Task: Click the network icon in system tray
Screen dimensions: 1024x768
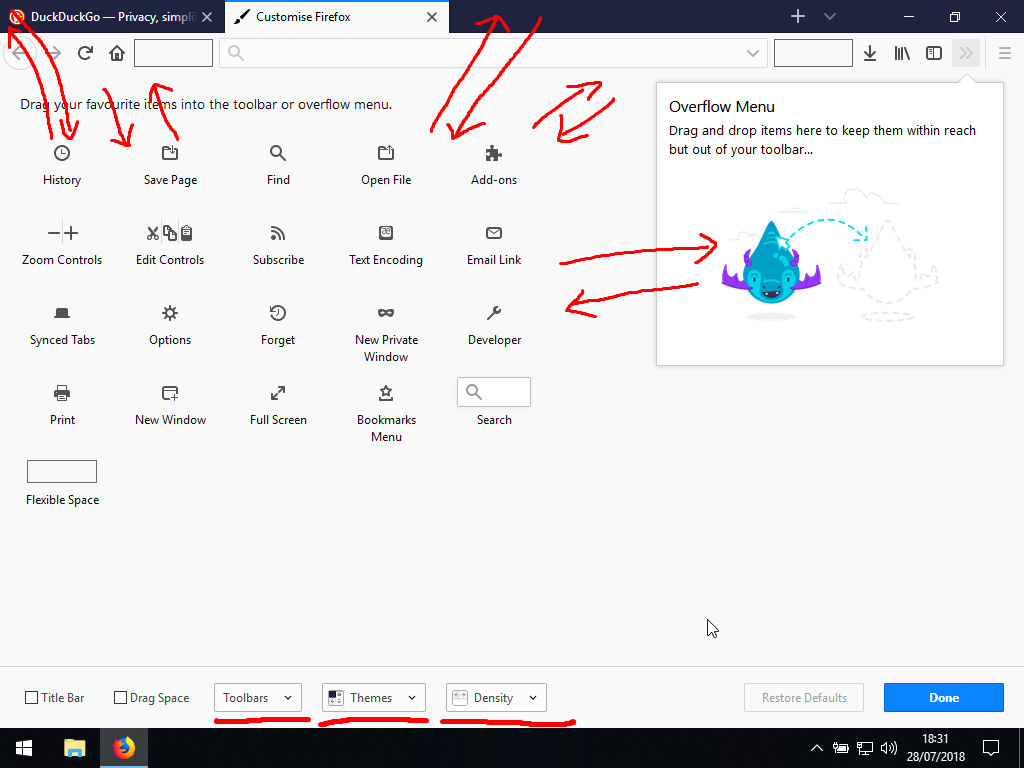Action: pyautogui.click(x=865, y=748)
